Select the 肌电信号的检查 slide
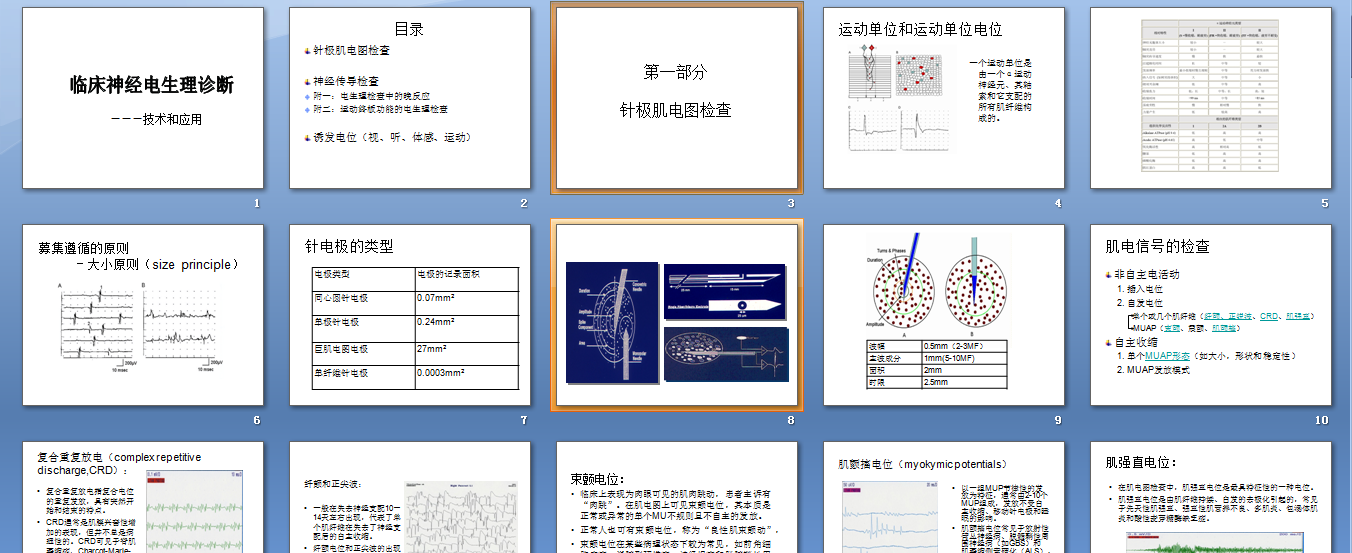This screenshot has width=1352, height=553. pyautogui.click(x=1210, y=314)
